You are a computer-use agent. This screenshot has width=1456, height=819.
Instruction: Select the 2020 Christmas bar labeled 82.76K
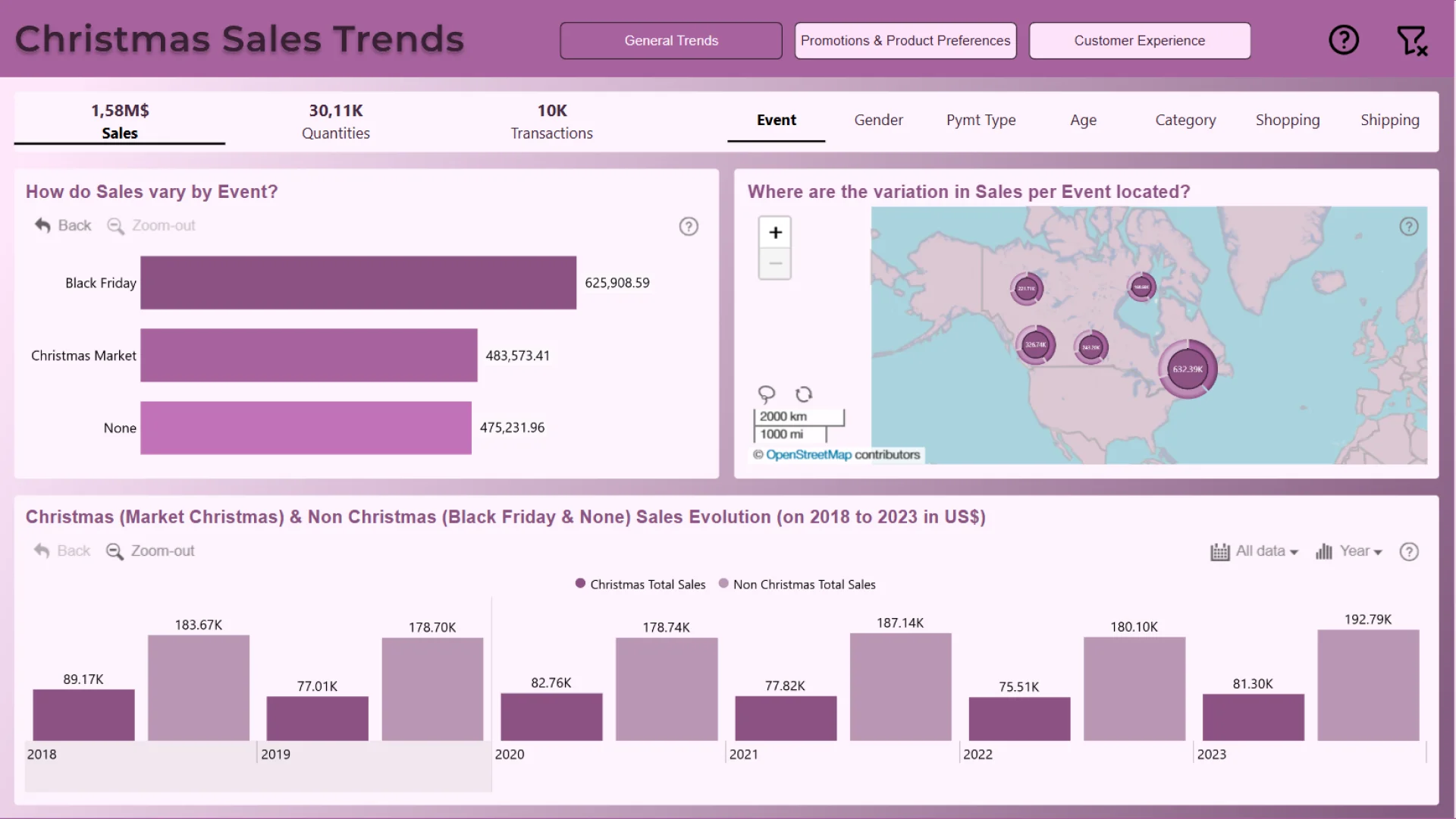[x=551, y=717]
